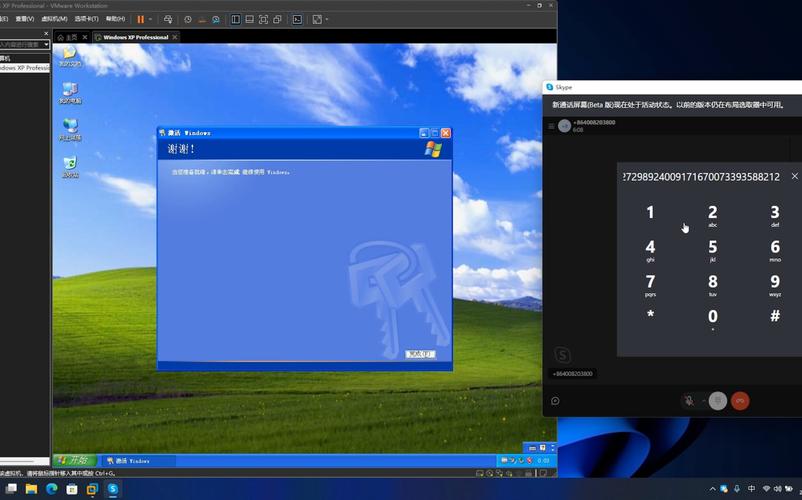Click the stretch guest display icon

pyautogui.click(x=317, y=19)
